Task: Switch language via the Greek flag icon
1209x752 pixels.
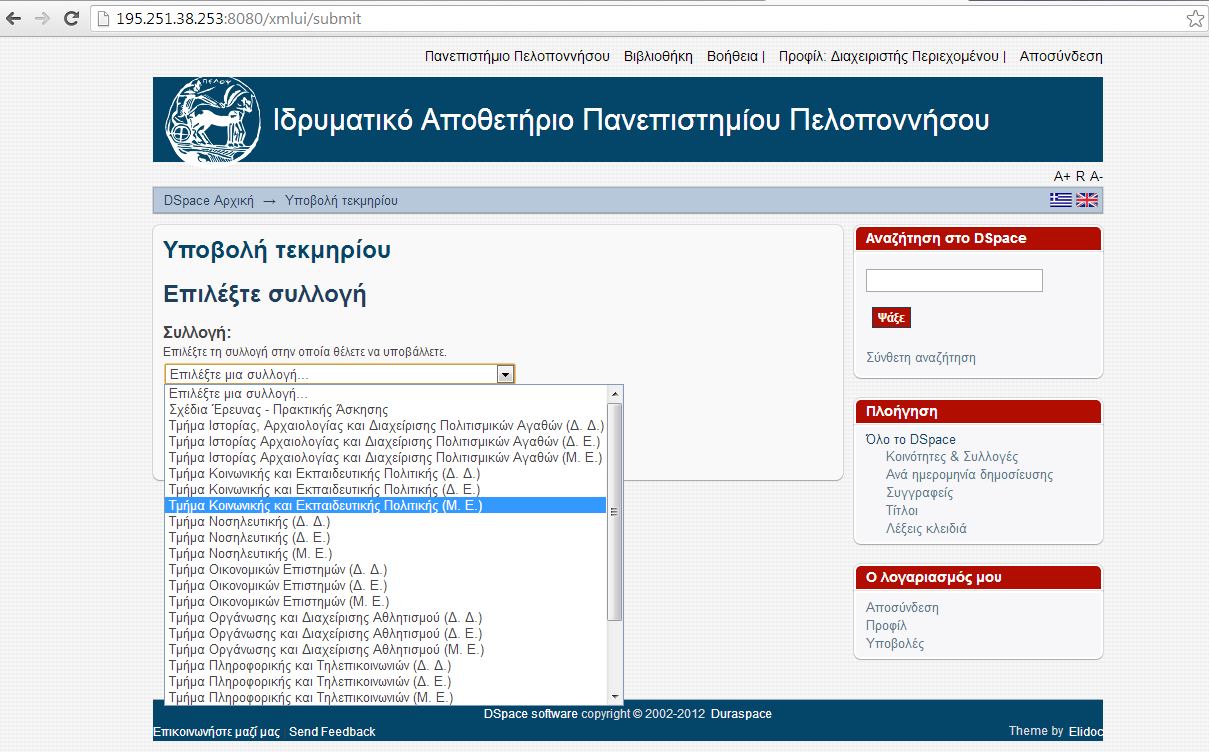Action: click(1060, 200)
